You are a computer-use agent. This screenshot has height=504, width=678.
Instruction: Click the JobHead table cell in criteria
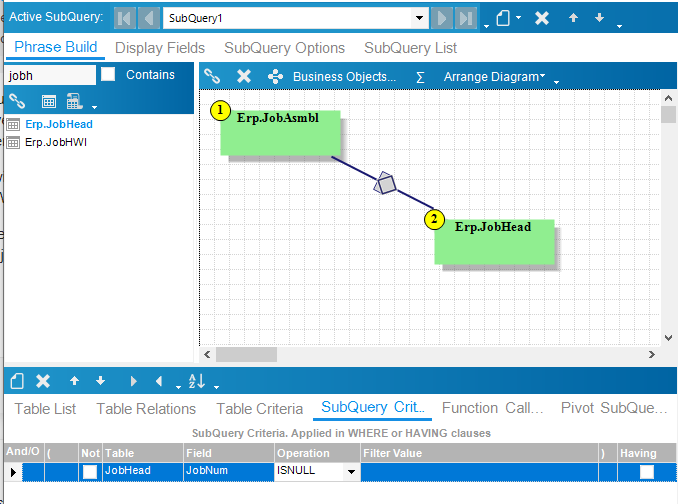click(143, 472)
